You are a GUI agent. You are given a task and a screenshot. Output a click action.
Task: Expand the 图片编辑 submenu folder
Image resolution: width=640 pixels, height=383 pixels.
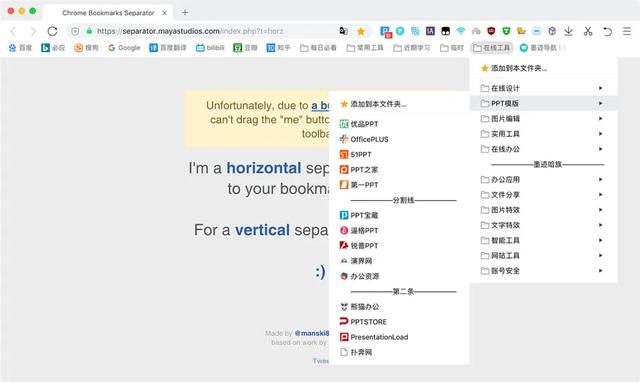click(543, 119)
